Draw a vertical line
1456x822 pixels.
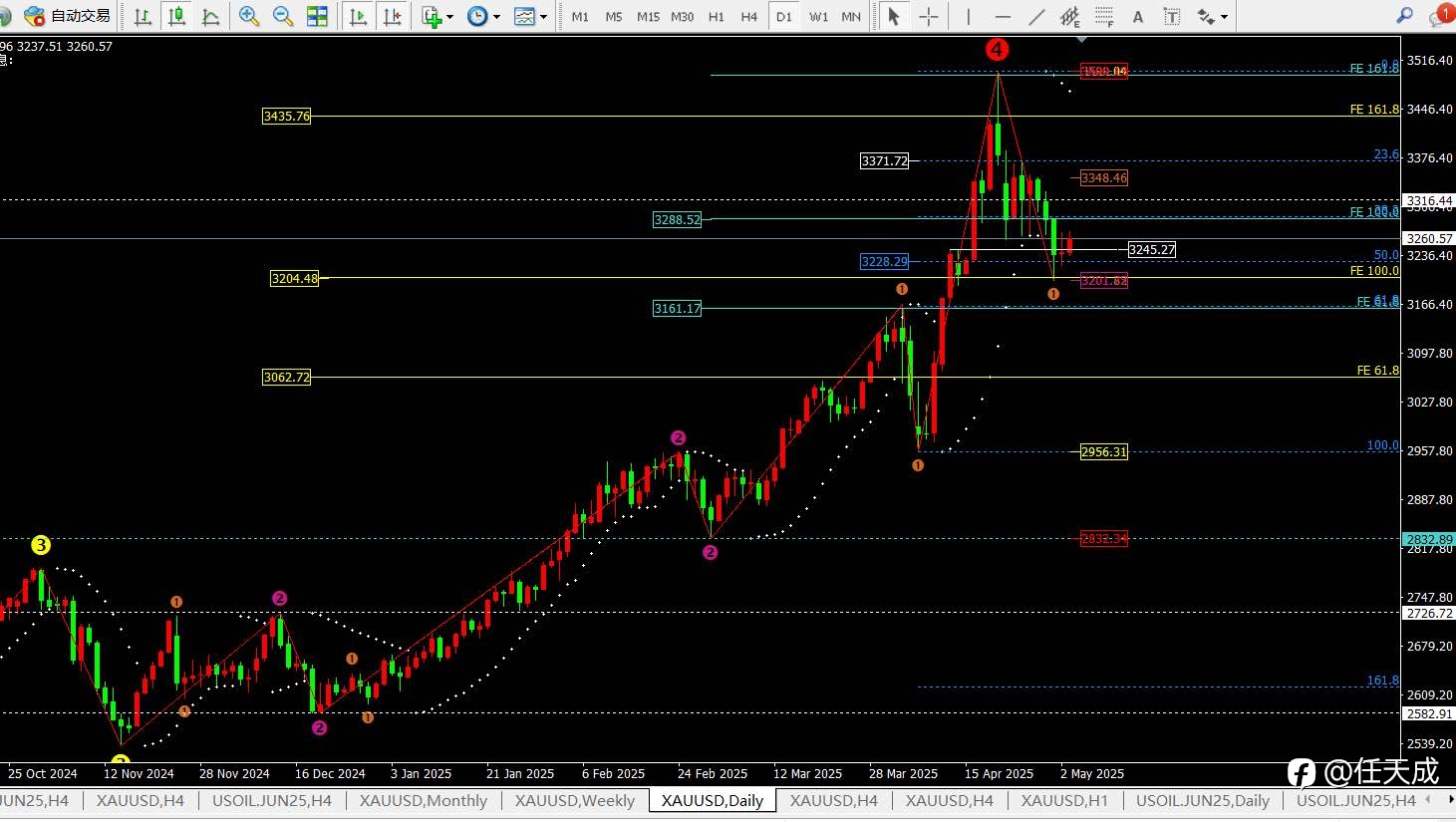968,16
